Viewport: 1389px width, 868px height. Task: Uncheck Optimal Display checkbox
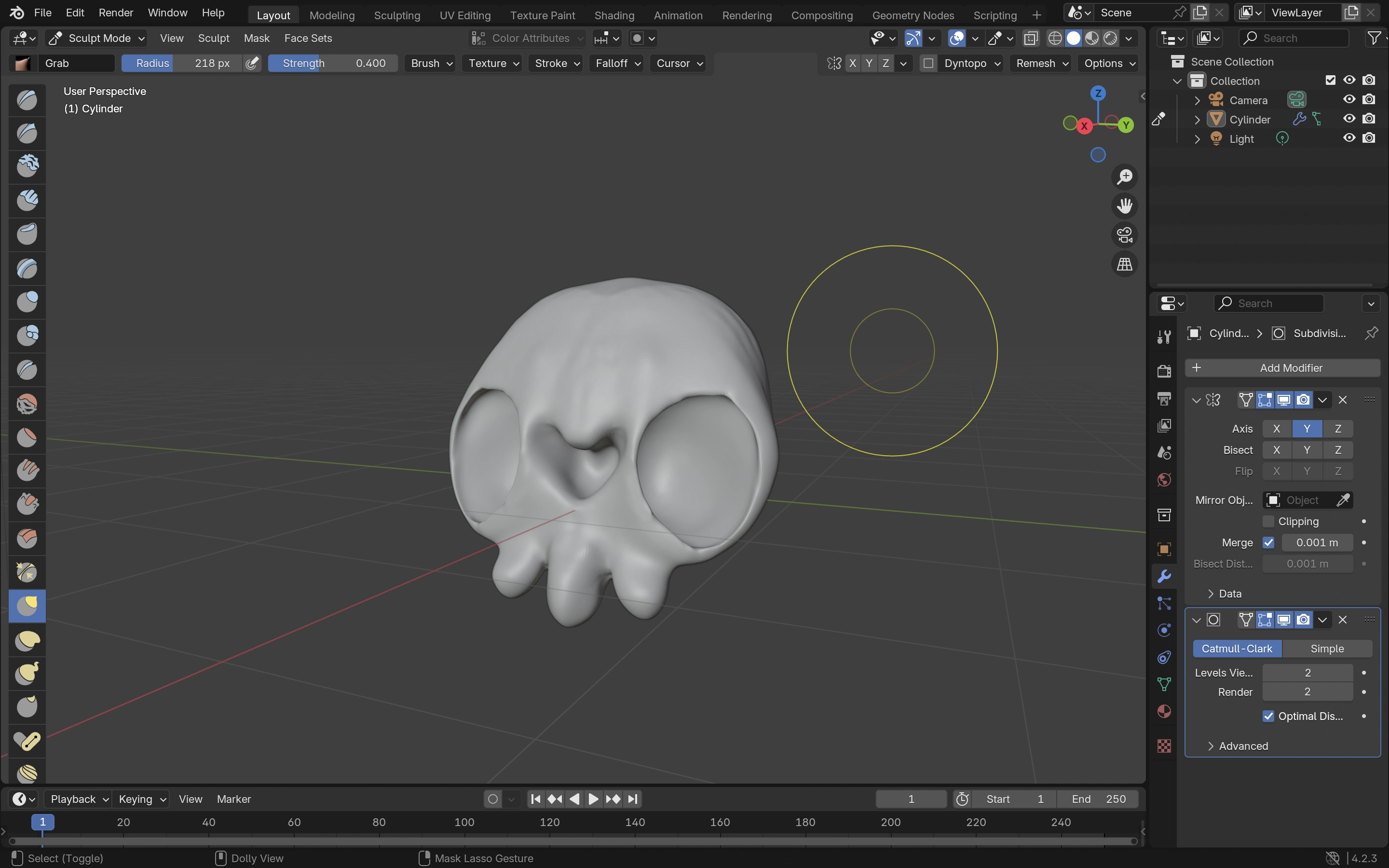(1268, 716)
